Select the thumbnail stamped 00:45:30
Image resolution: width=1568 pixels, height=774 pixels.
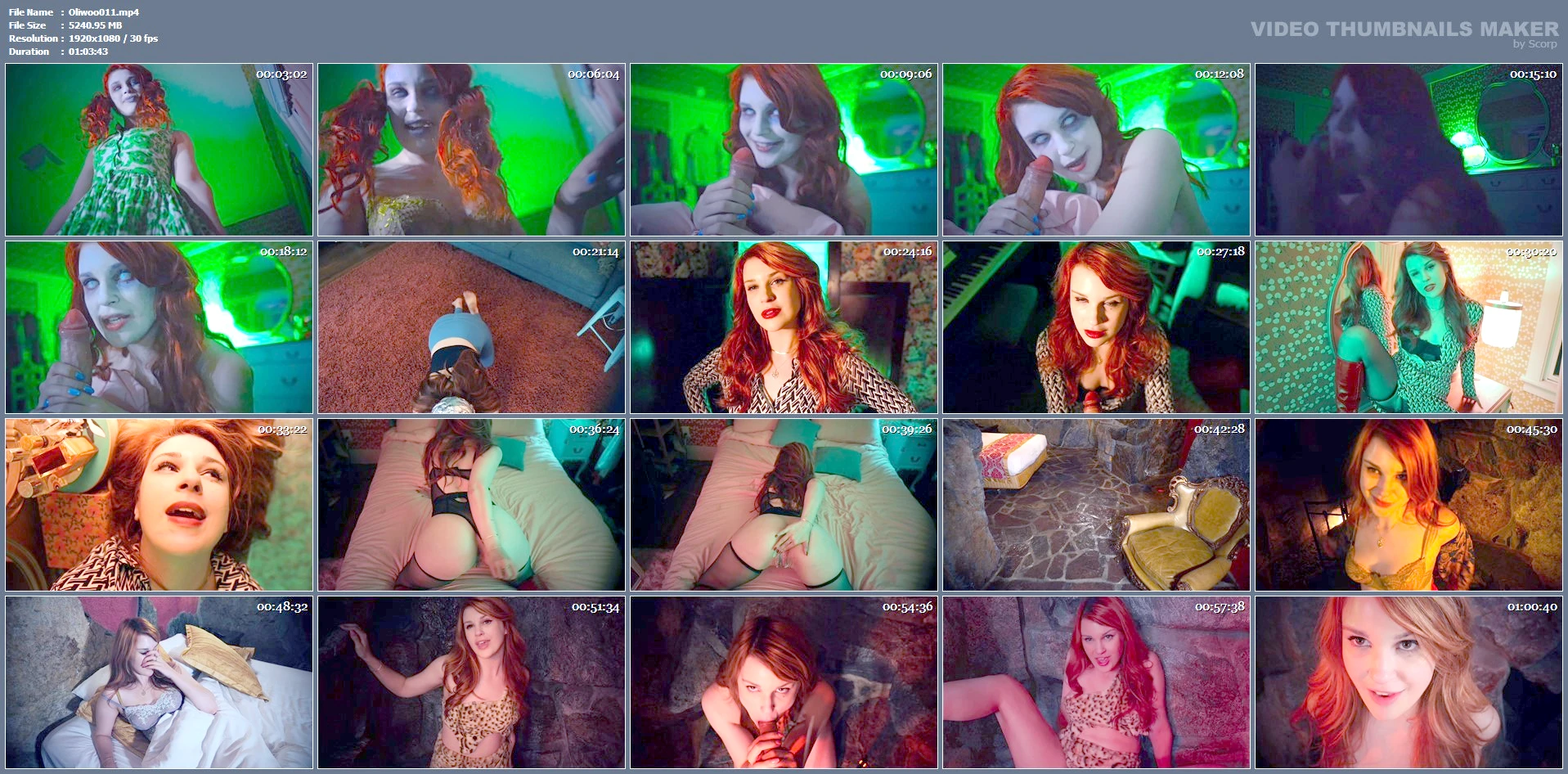[1409, 505]
